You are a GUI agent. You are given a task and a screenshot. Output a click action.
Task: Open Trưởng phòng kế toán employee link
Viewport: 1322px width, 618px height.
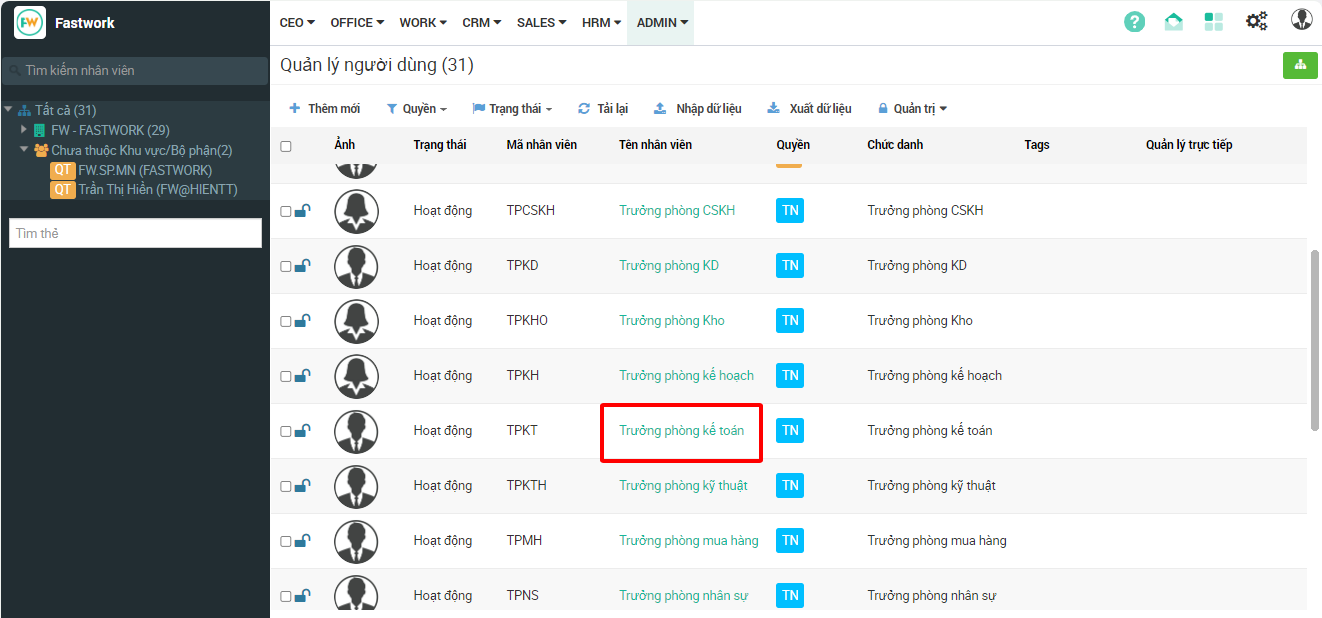(681, 431)
